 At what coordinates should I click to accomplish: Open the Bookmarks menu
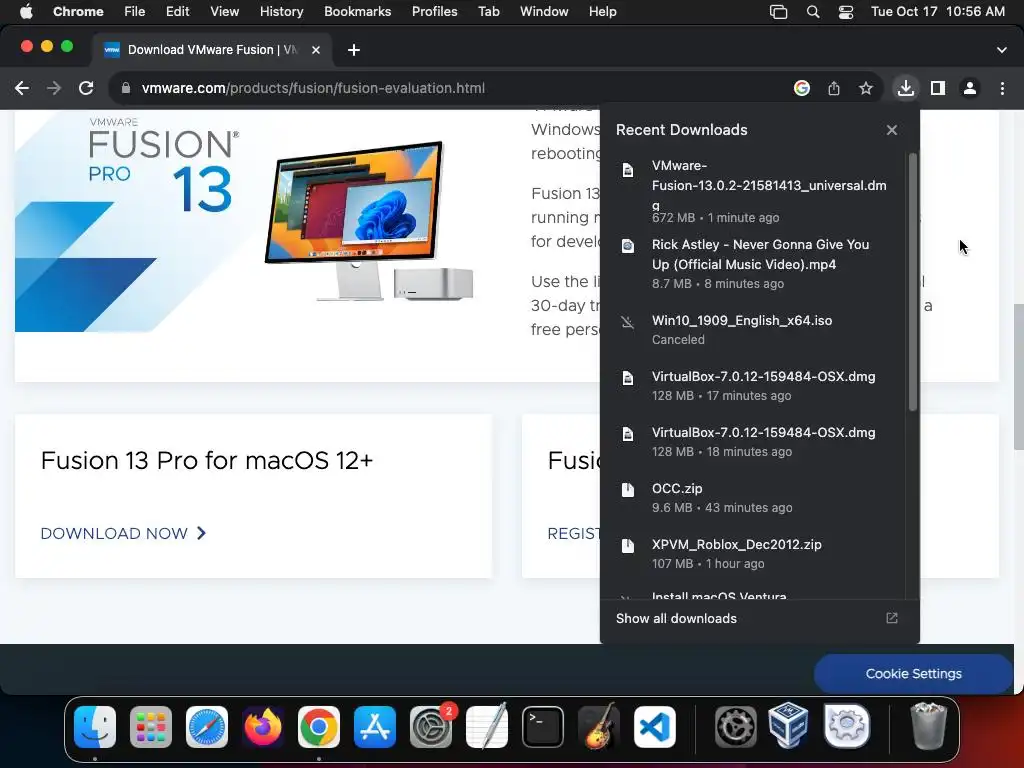click(357, 11)
